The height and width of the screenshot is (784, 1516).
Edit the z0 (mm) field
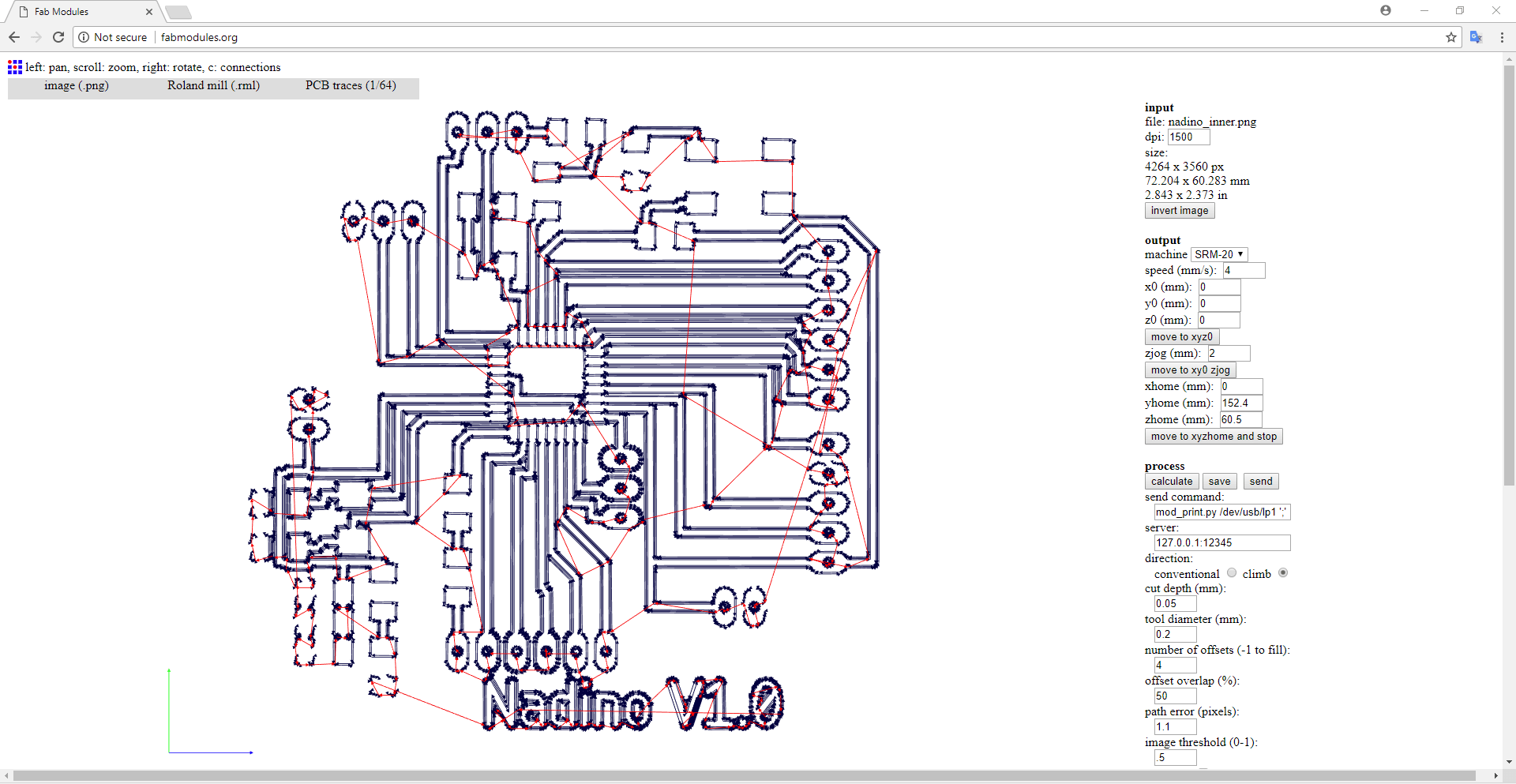click(x=1219, y=321)
